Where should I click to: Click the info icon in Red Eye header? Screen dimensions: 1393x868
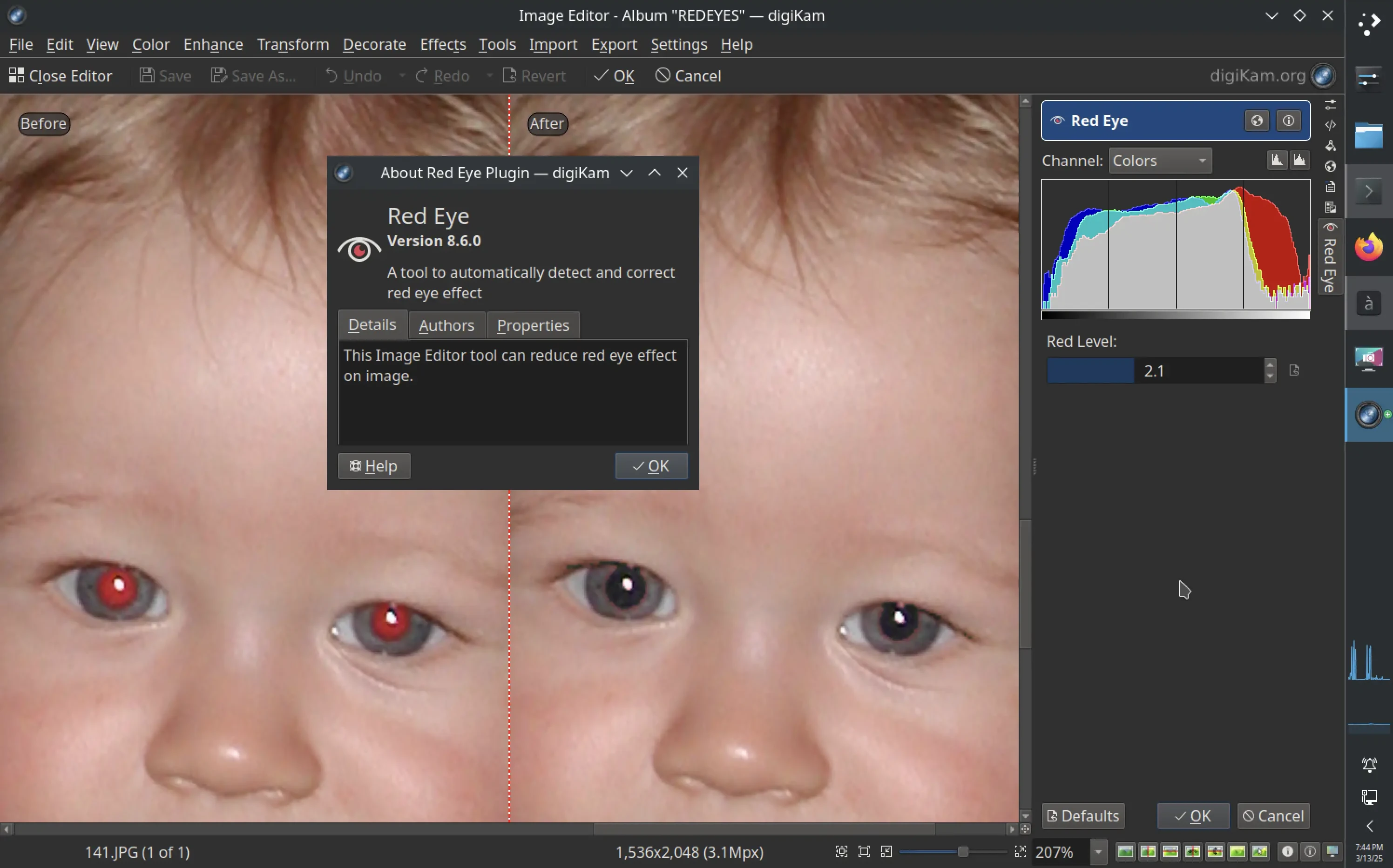click(1290, 121)
